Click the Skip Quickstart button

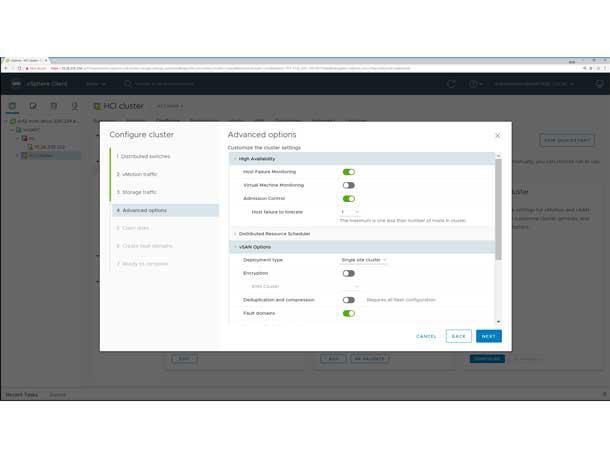[x=567, y=140]
